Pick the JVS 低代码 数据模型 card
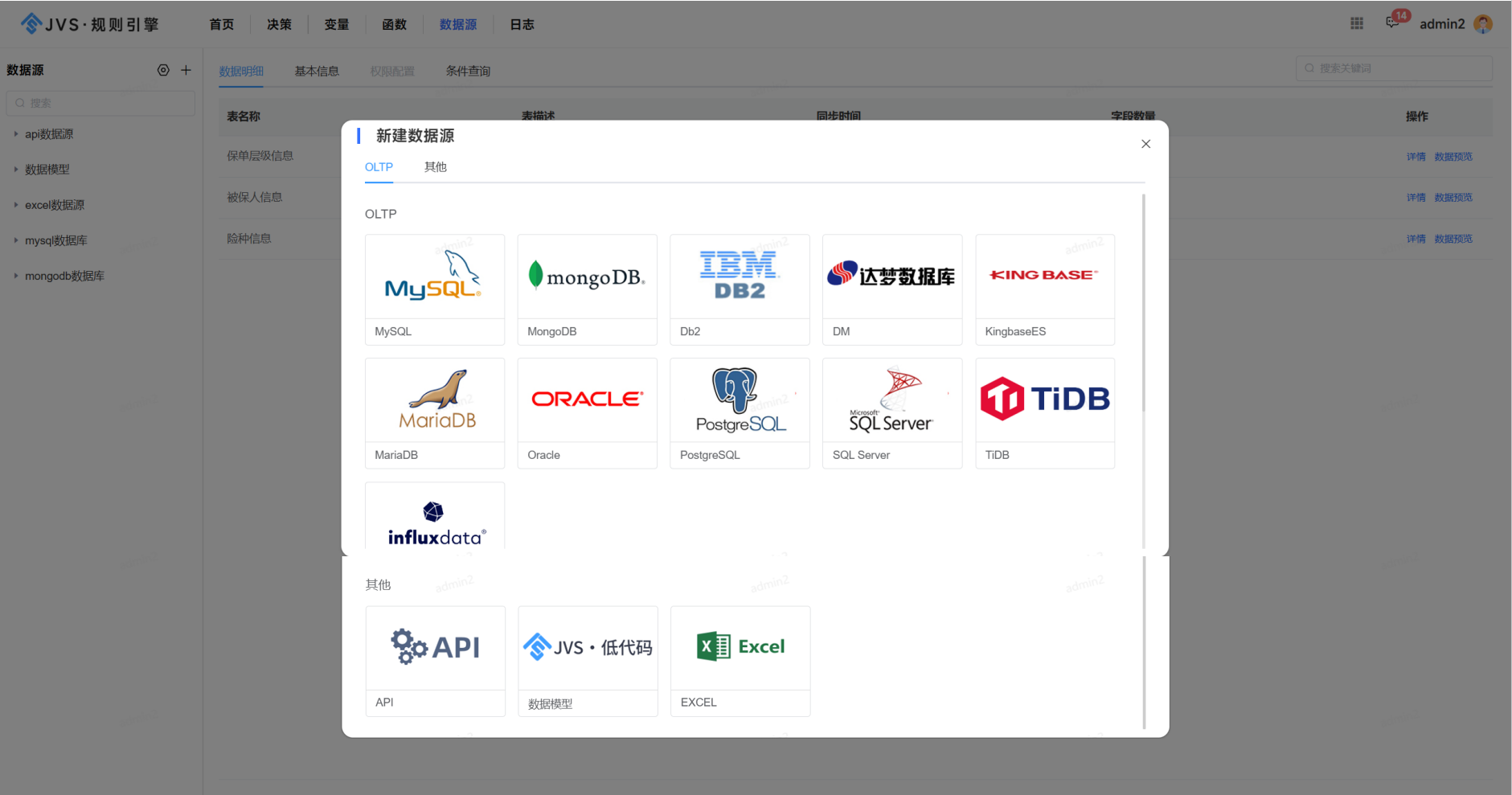This screenshot has height=795, width=1512. coord(588,661)
